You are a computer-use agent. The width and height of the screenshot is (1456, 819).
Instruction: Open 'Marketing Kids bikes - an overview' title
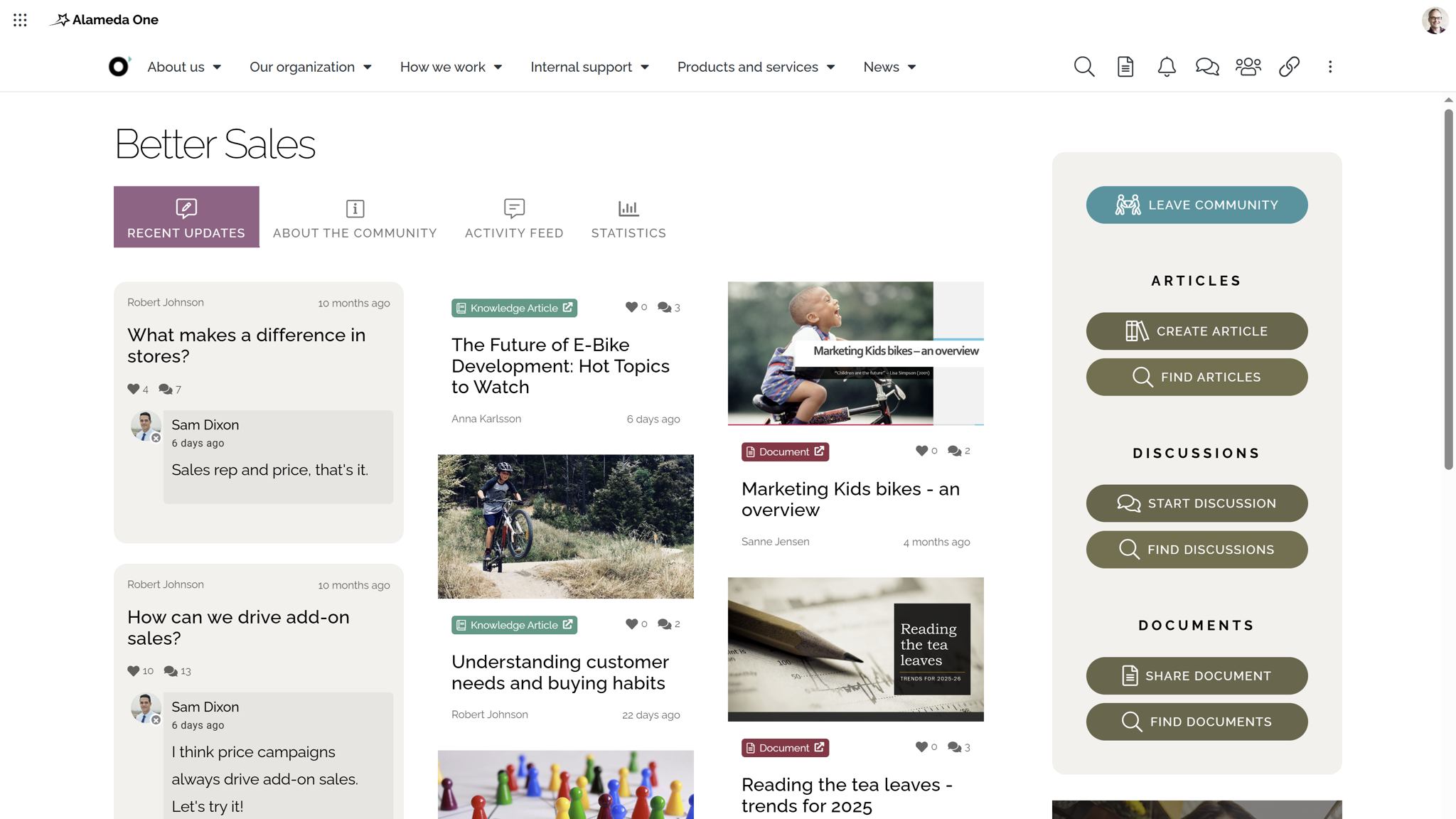click(x=850, y=499)
